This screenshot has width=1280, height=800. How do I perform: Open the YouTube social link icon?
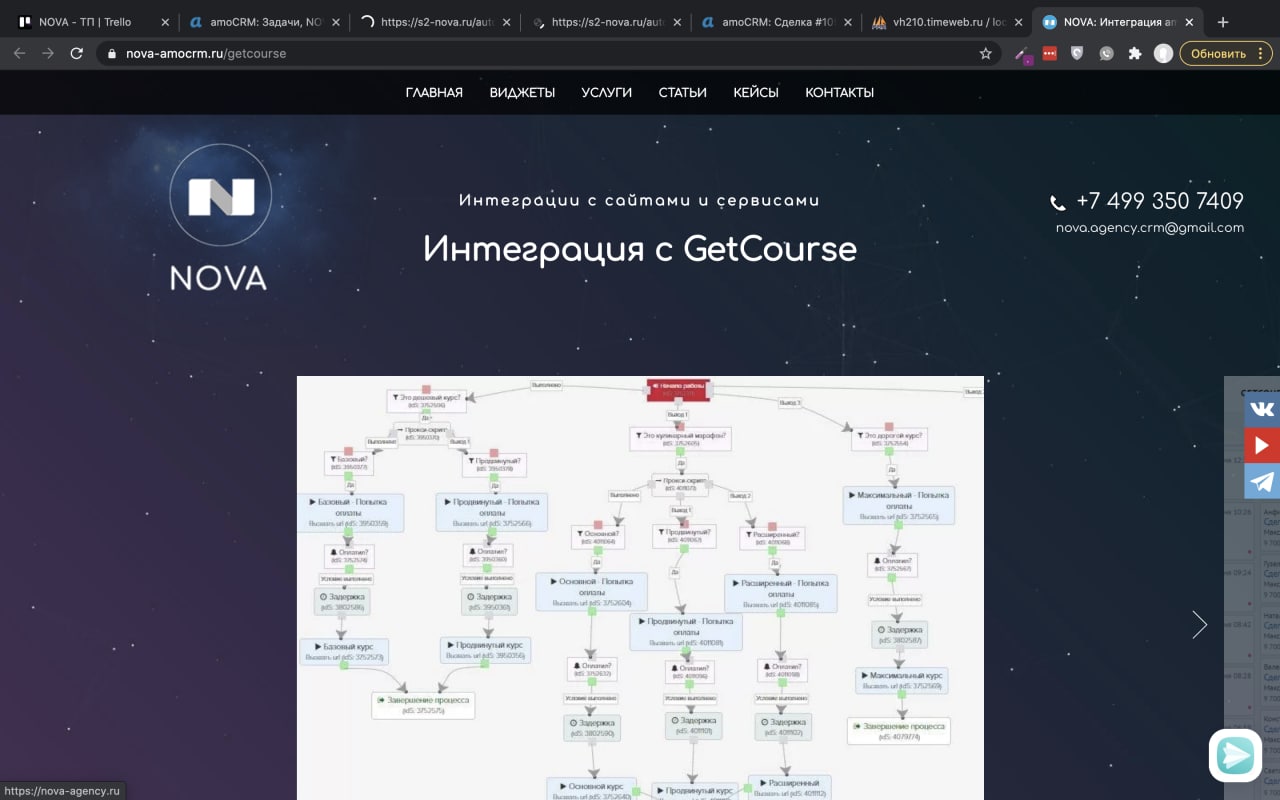tap(1262, 445)
